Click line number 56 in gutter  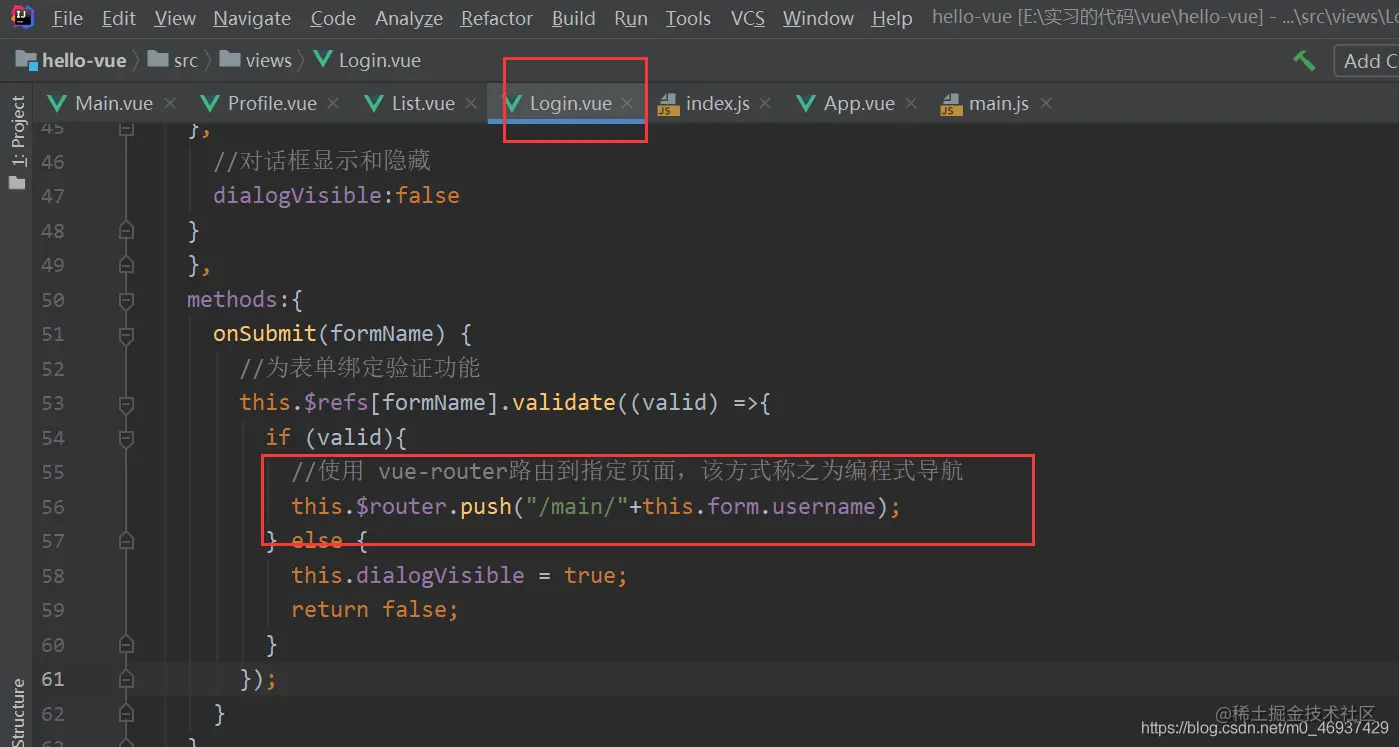53,506
